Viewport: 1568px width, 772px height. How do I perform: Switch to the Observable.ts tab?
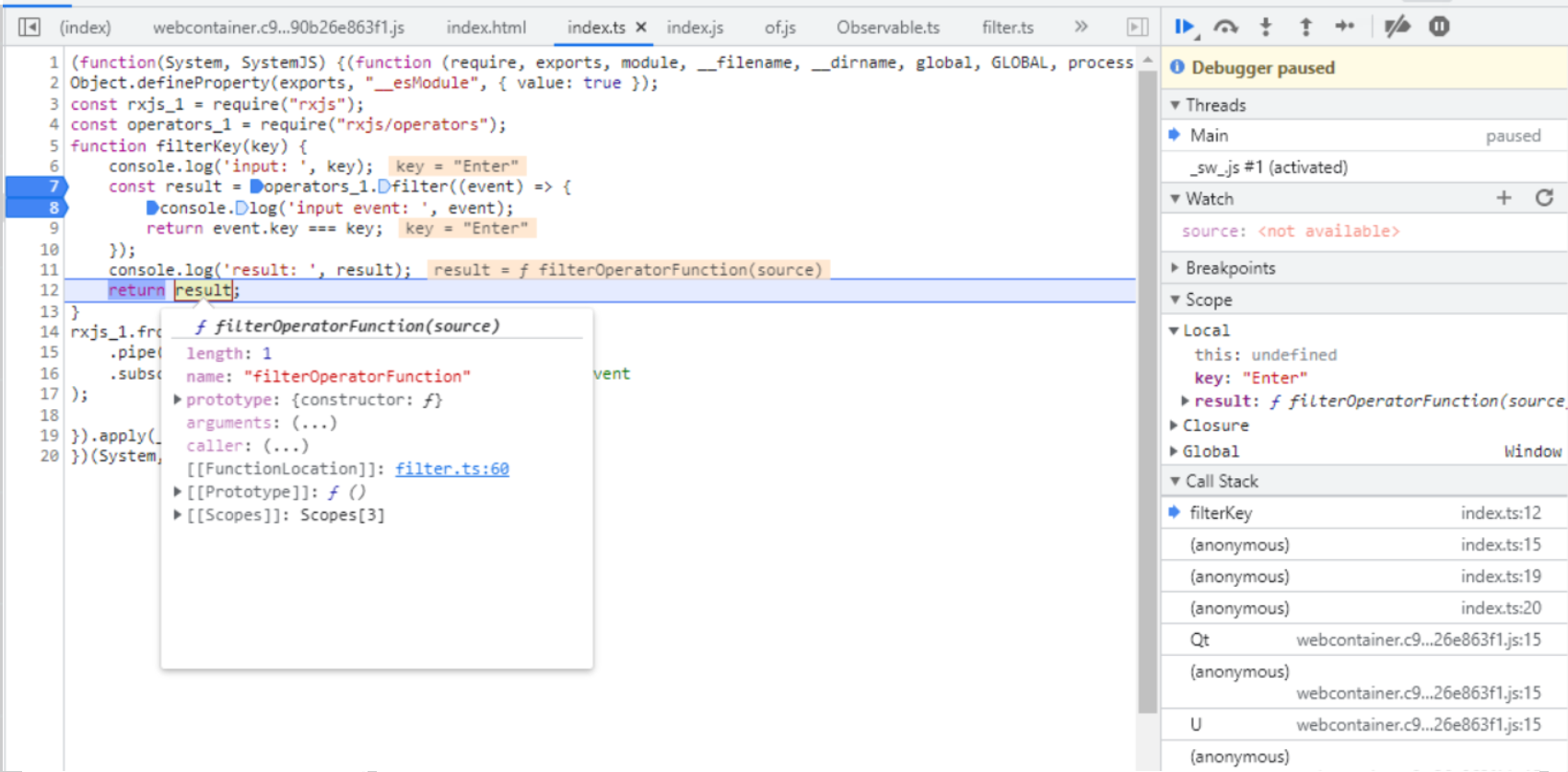pyautogui.click(x=888, y=28)
